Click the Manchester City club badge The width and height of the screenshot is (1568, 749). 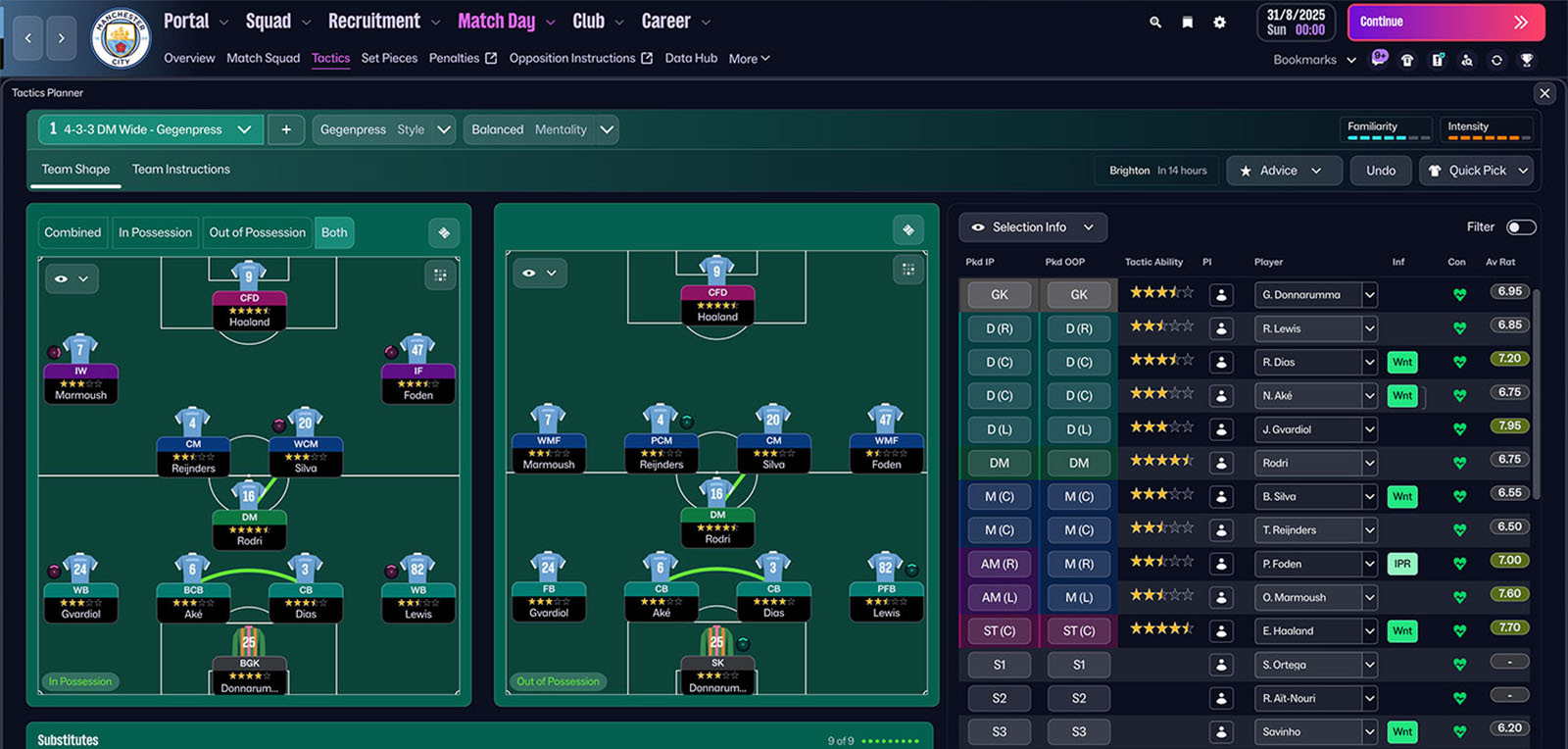[121, 38]
